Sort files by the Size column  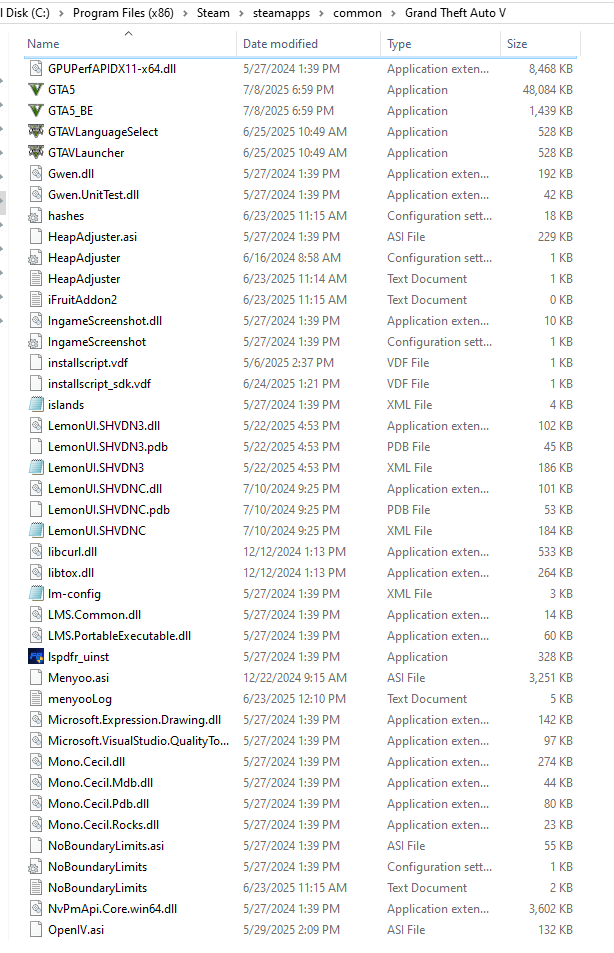(540, 44)
